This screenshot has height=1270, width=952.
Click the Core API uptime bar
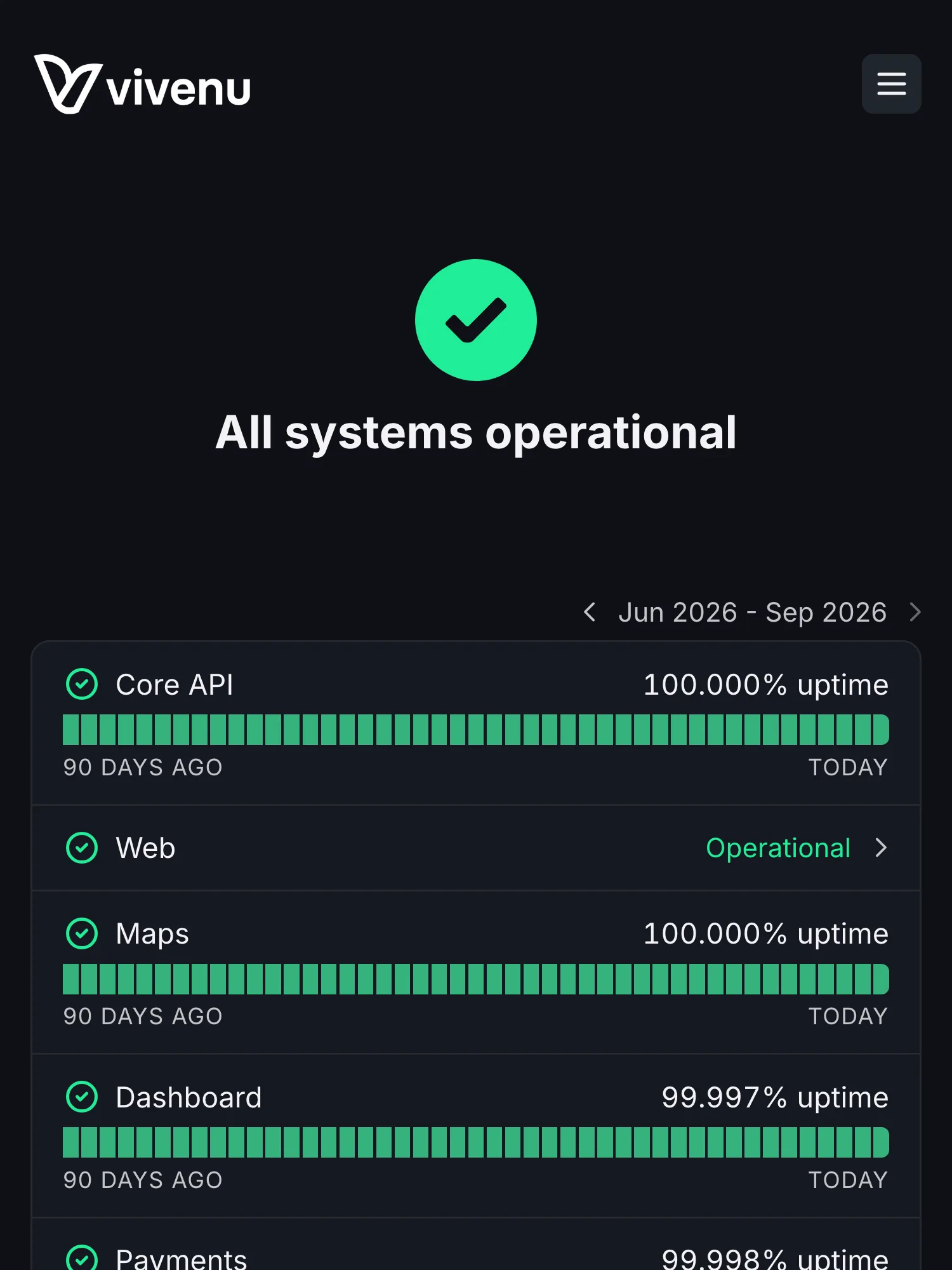click(476, 730)
